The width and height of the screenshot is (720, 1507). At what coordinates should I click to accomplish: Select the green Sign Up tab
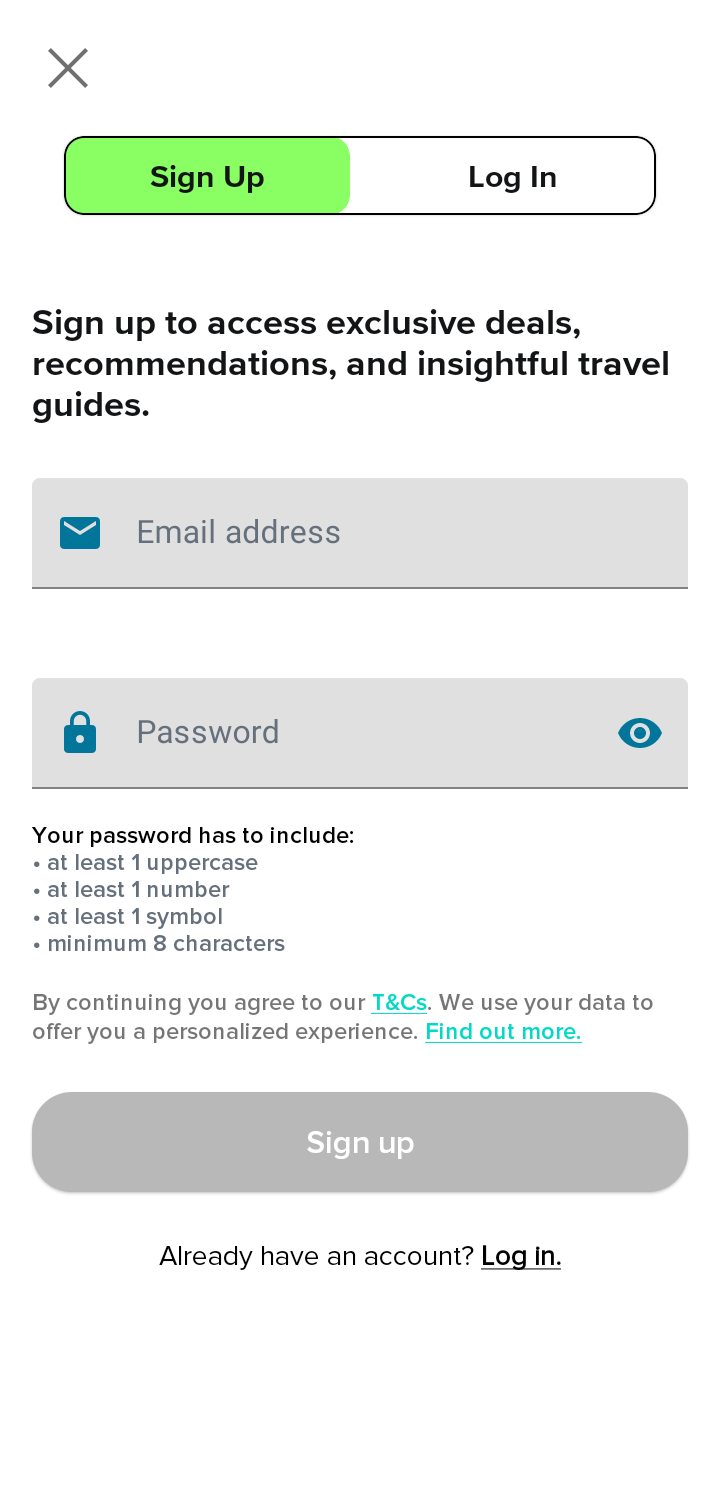click(208, 176)
